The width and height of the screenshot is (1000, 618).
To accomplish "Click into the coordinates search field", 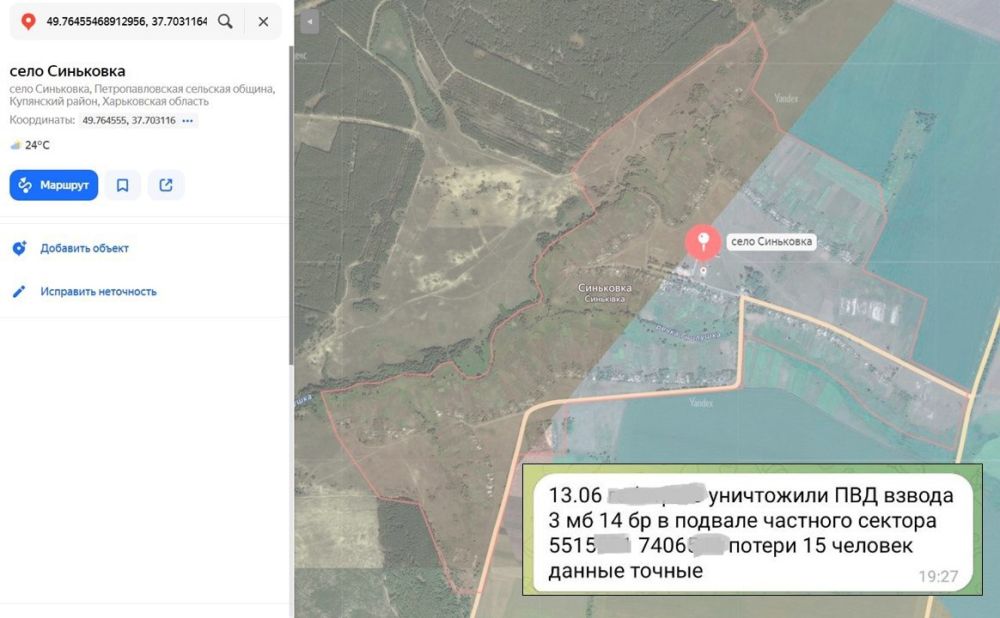I will click(x=125, y=21).
